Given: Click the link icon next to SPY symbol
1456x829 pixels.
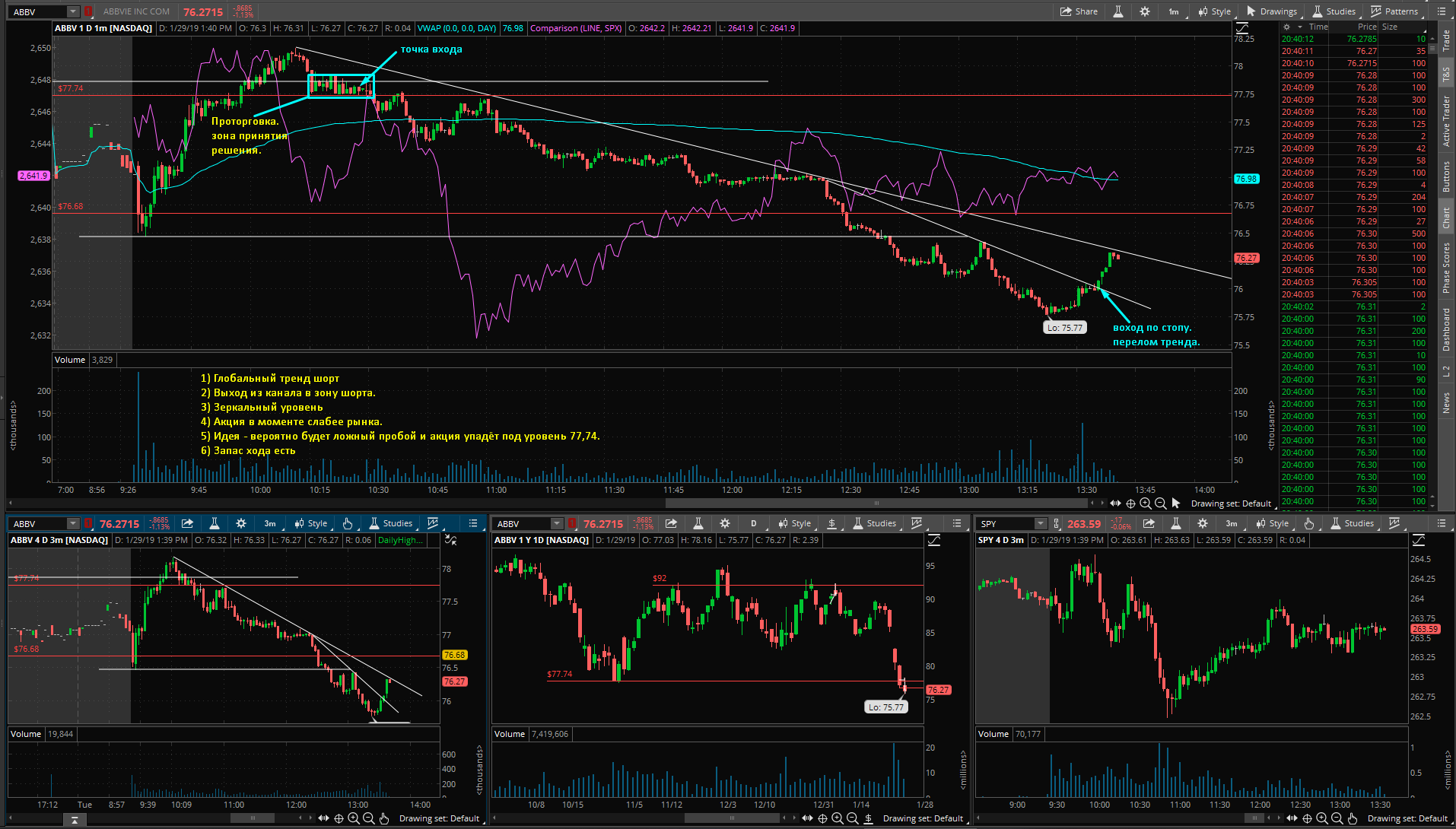Looking at the screenshot, I should (x=1056, y=523).
